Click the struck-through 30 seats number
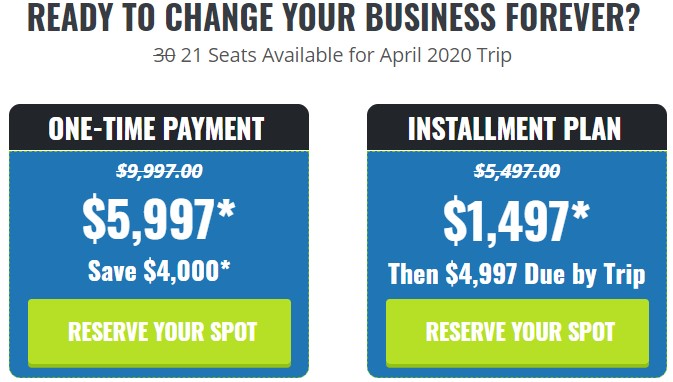This screenshot has height=382, width=673. point(164,55)
